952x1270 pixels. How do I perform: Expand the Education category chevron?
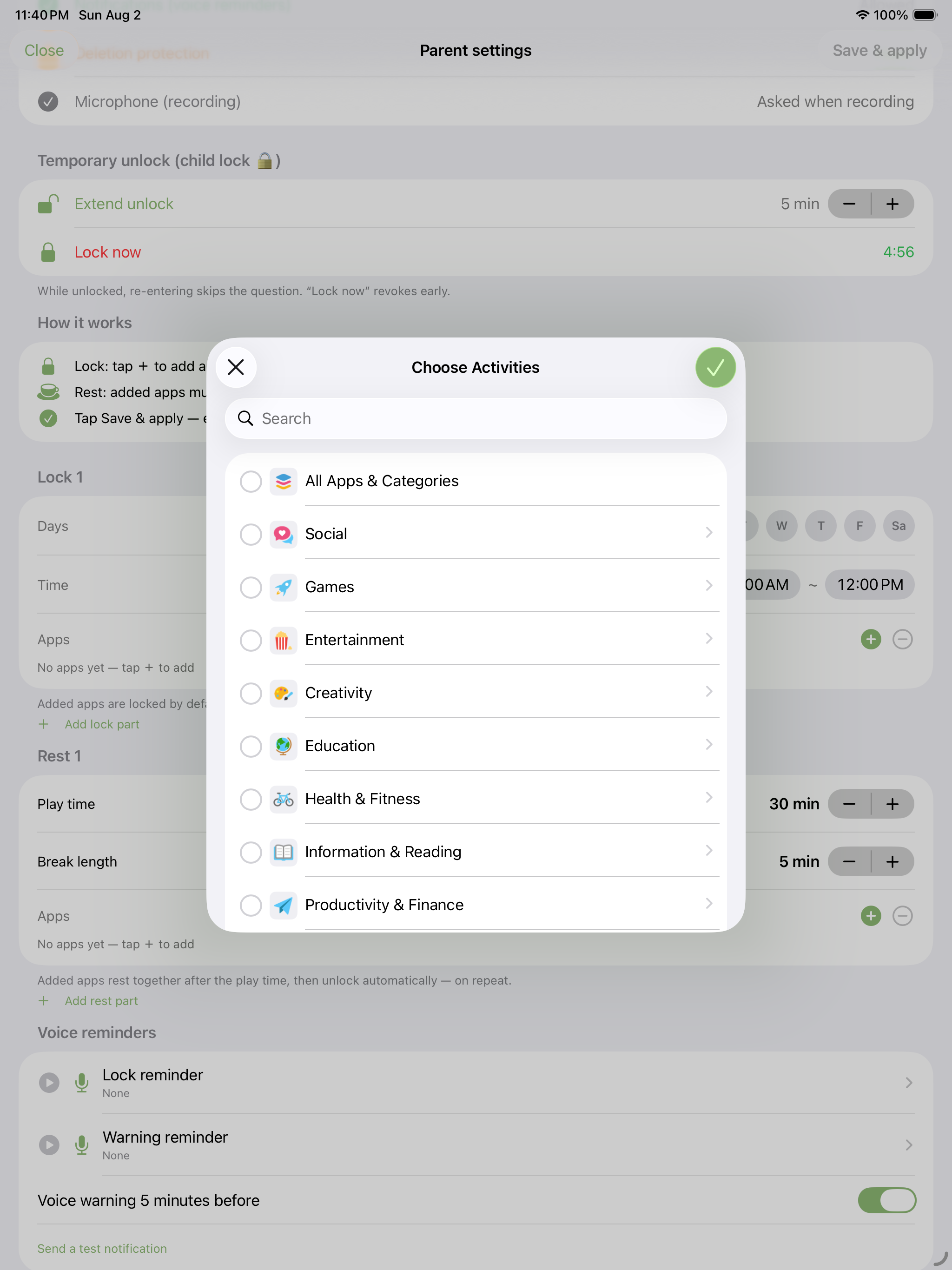click(709, 745)
